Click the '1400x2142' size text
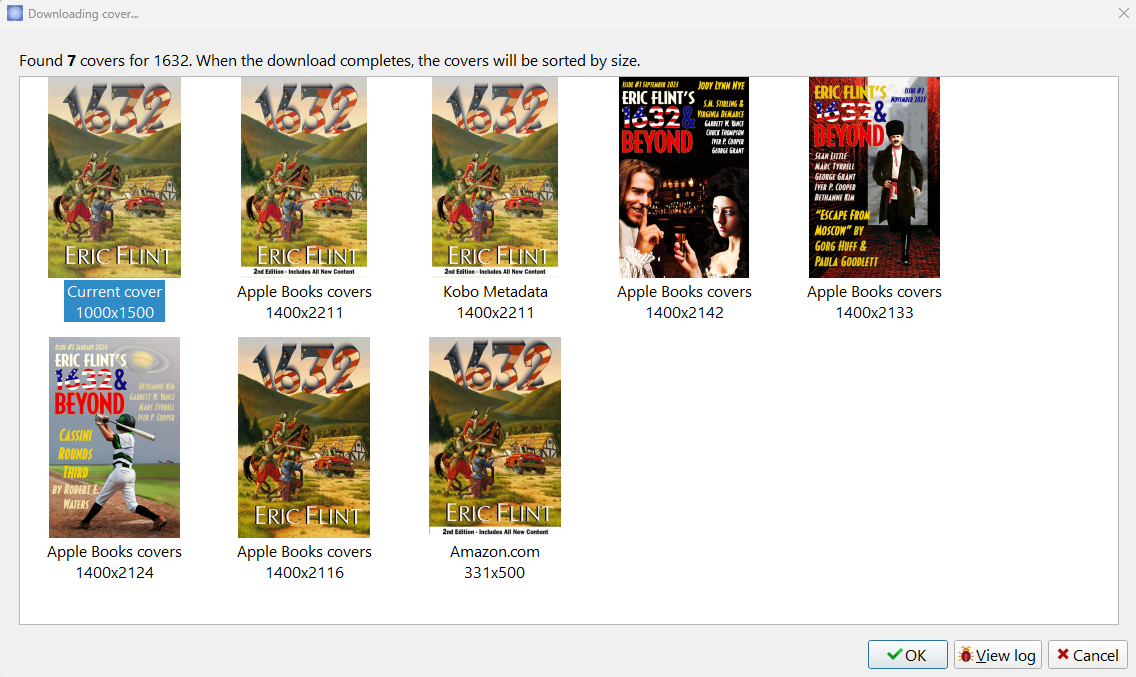The height and width of the screenshot is (677, 1136). tap(684, 312)
